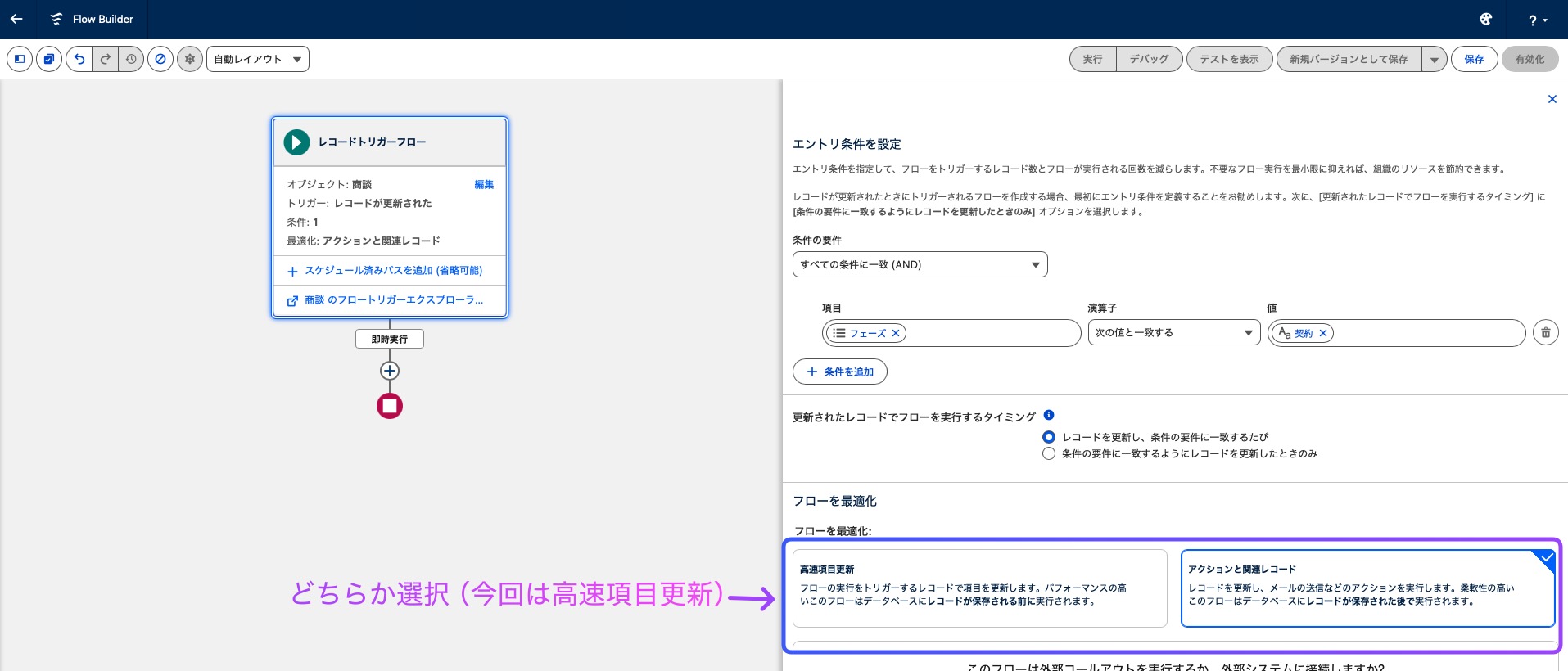
Task: Go back with the left arrow icon
Action: 16,19
